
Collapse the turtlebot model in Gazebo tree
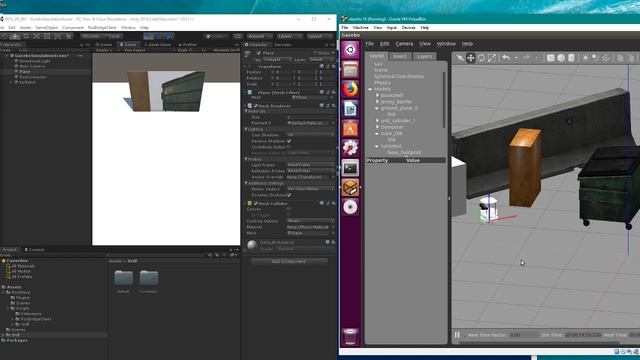(377, 146)
